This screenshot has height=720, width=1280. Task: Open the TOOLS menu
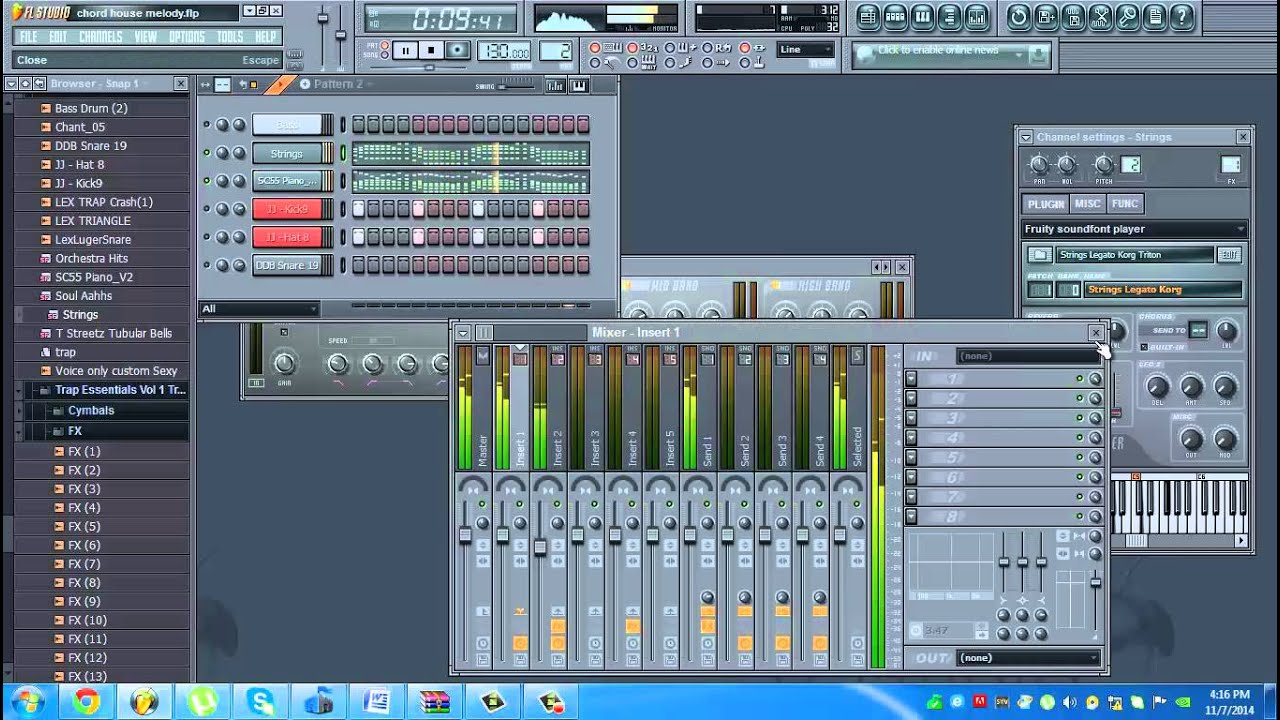230,37
